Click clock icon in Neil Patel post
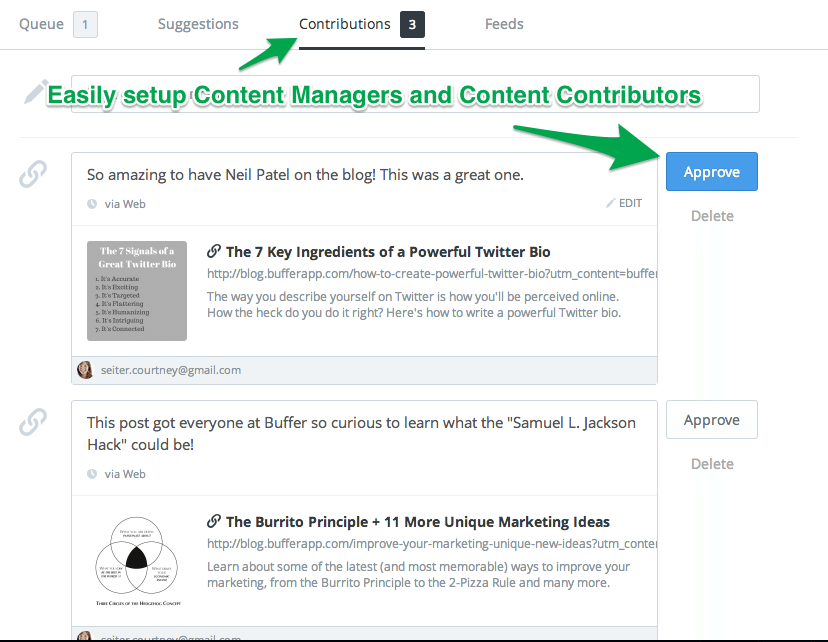Image resolution: width=828 pixels, height=642 pixels. click(x=92, y=204)
